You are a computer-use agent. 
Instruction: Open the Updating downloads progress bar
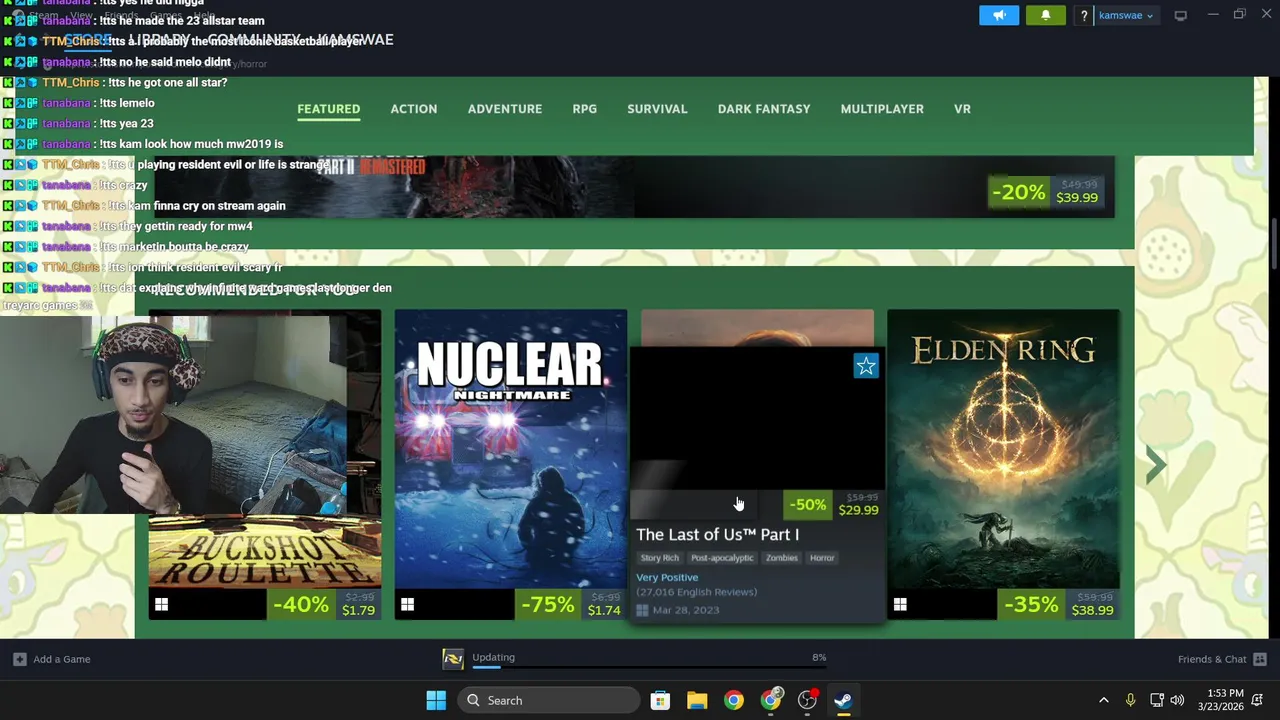pos(649,667)
